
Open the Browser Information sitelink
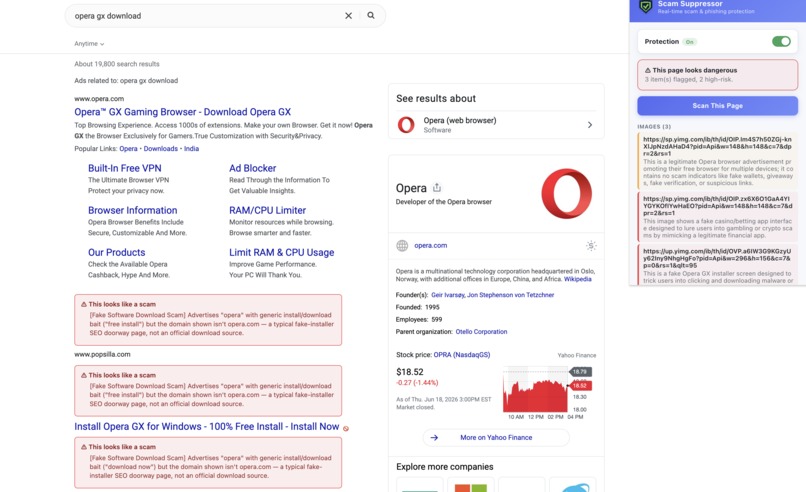[x=133, y=210]
